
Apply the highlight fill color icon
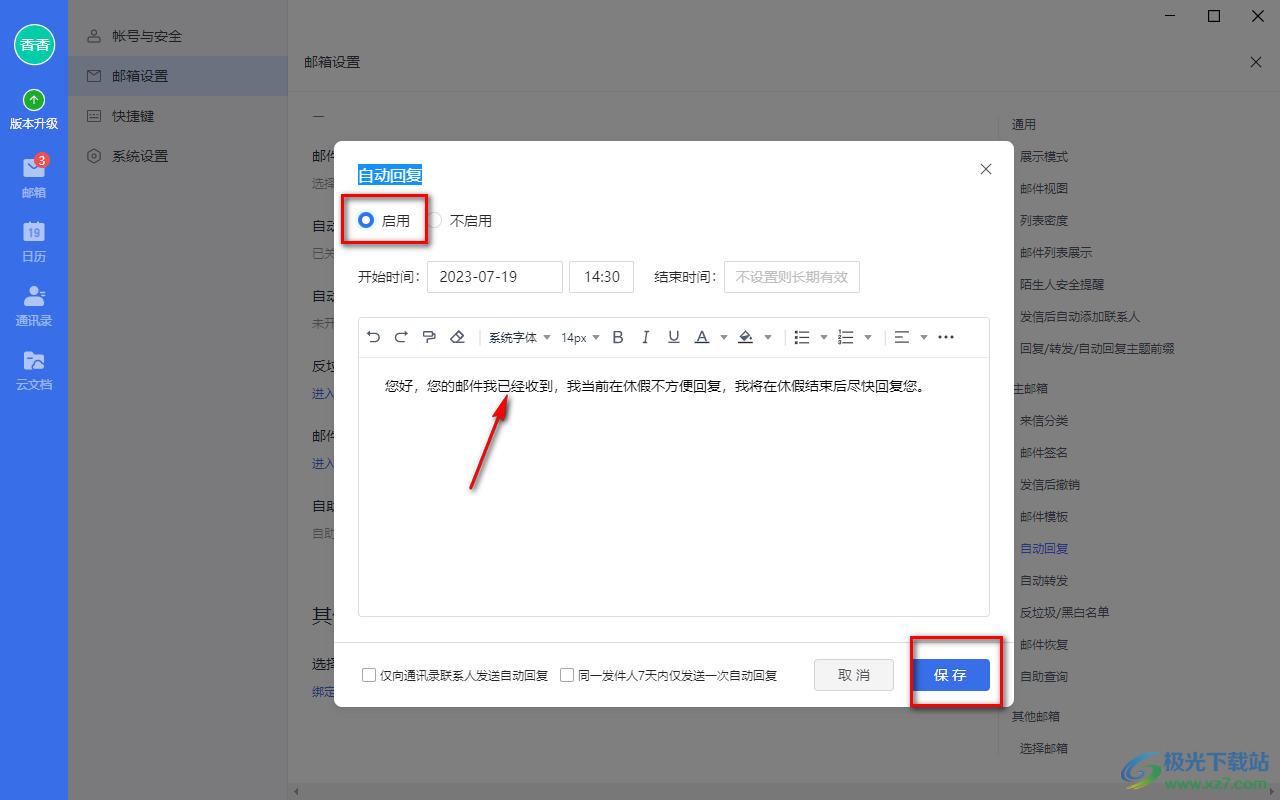coord(745,337)
